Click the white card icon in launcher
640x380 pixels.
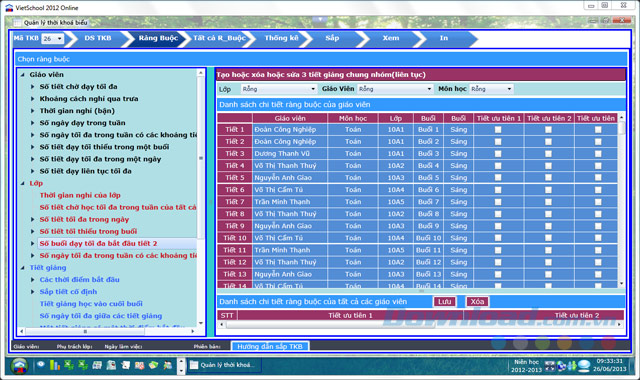click(x=125, y=365)
